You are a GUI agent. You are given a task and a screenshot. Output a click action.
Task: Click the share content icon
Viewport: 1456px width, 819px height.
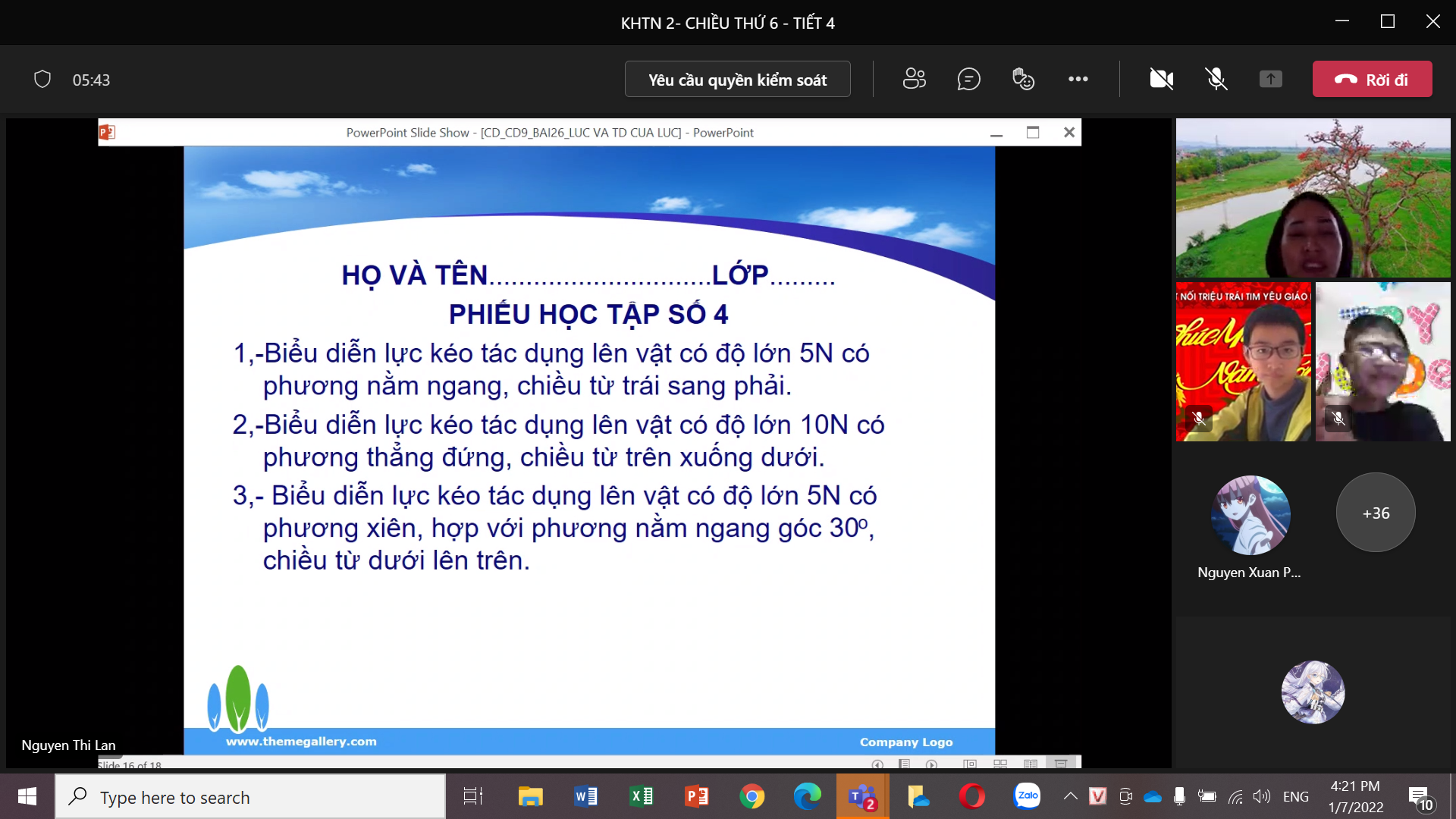(1271, 79)
